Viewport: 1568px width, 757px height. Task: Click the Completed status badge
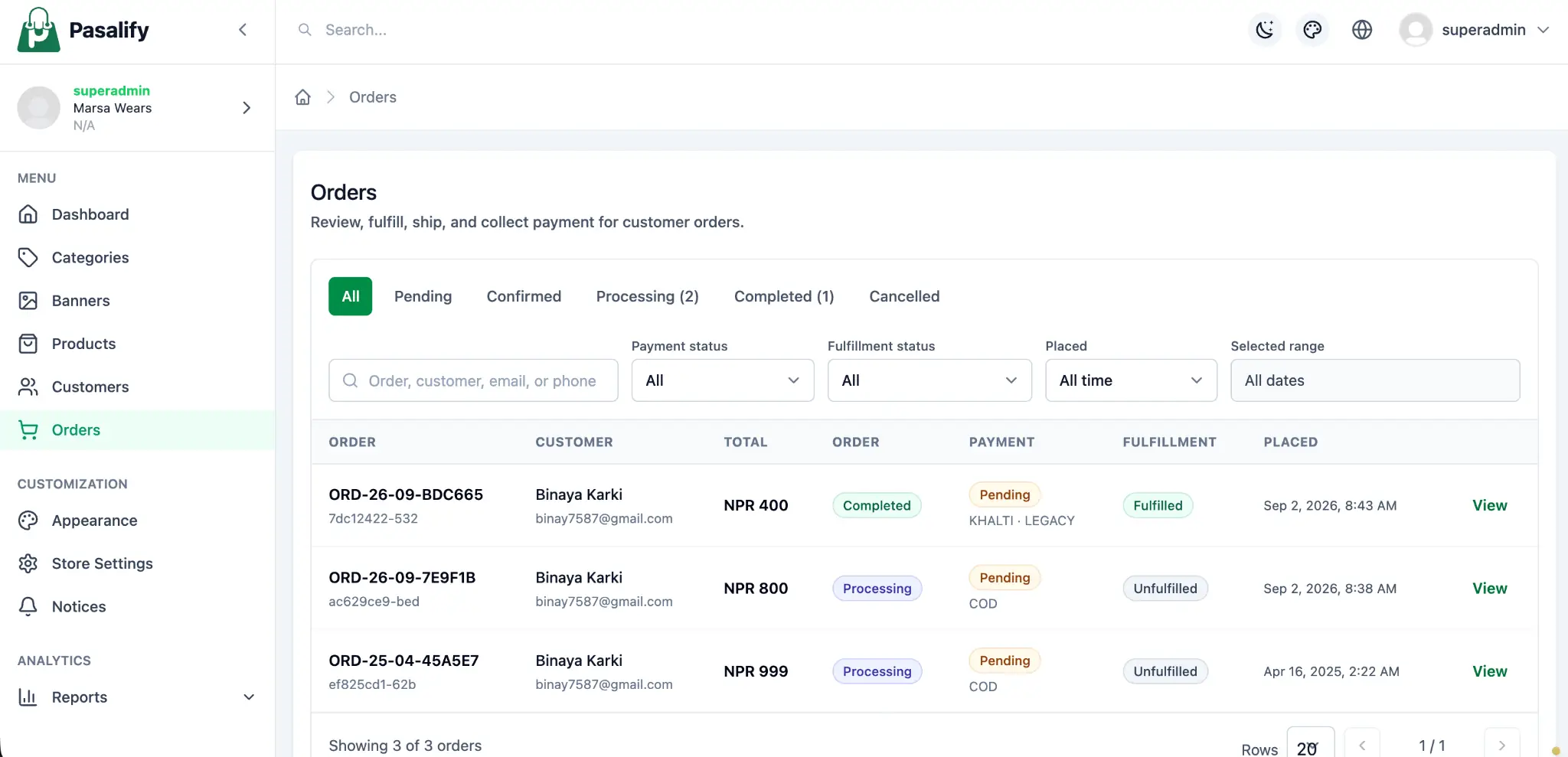877,505
